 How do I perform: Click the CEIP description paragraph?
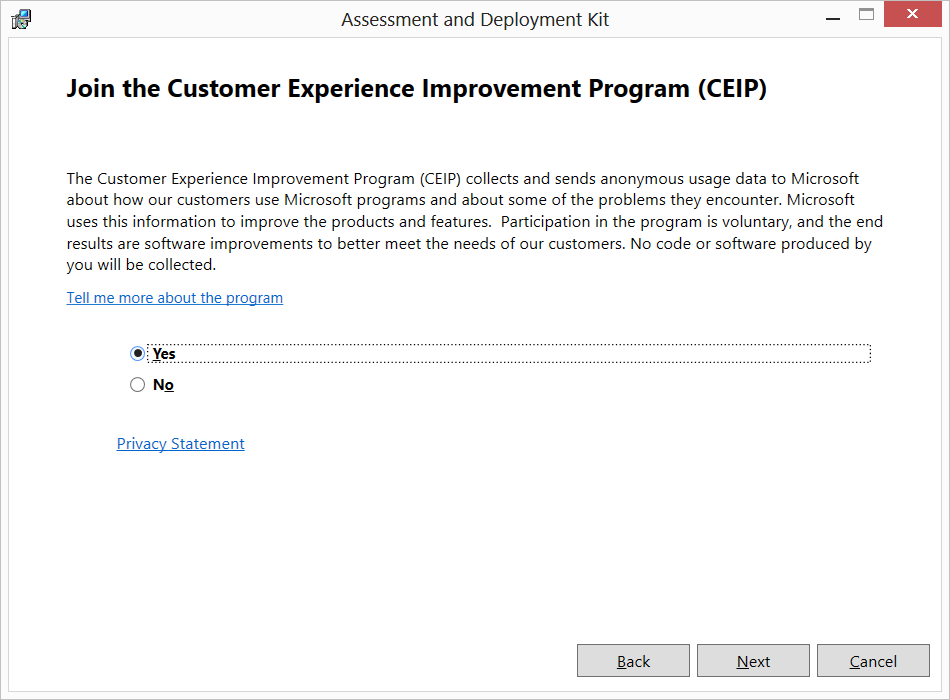[x=470, y=222]
